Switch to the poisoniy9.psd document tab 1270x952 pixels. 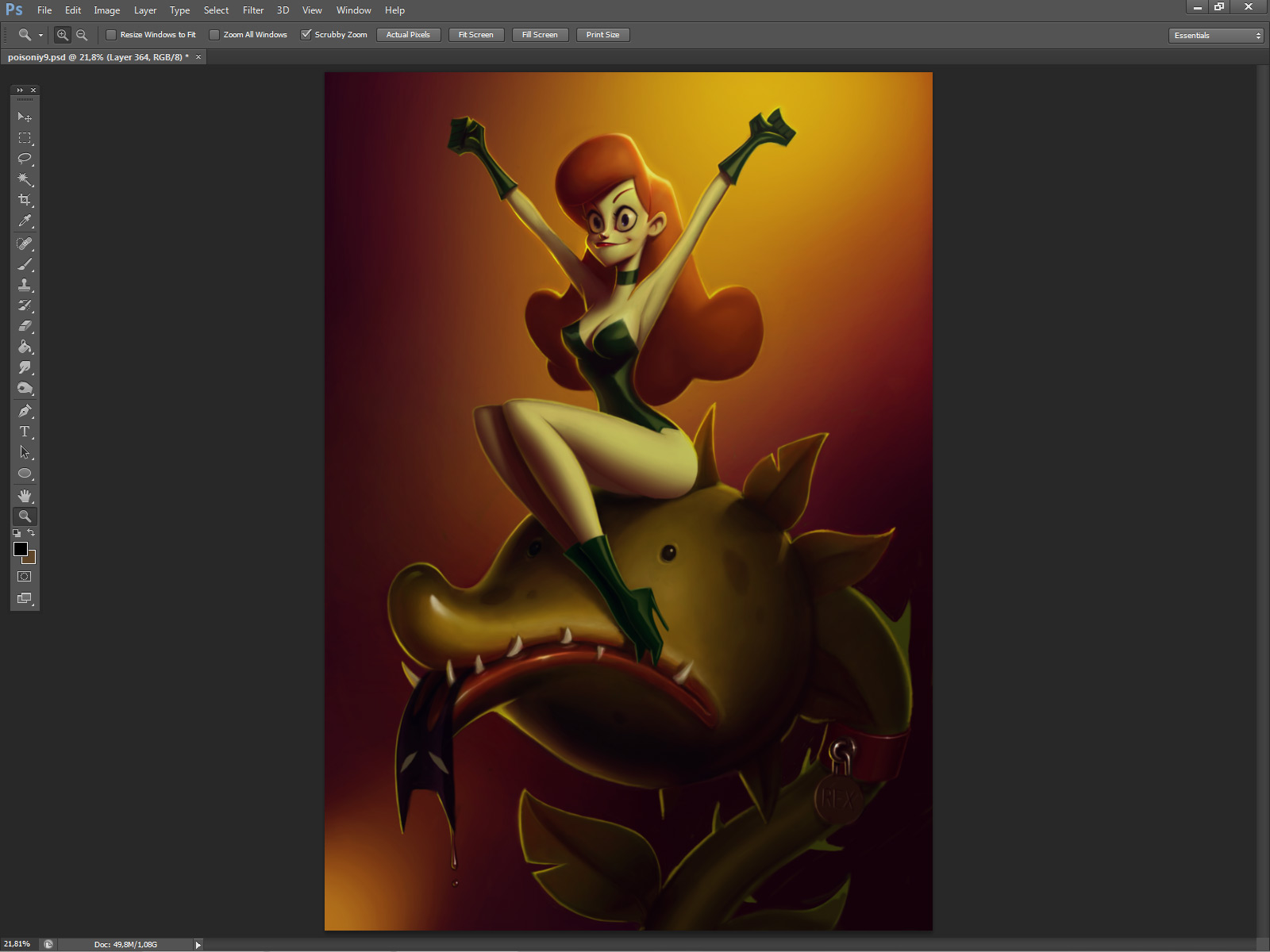[x=98, y=57]
